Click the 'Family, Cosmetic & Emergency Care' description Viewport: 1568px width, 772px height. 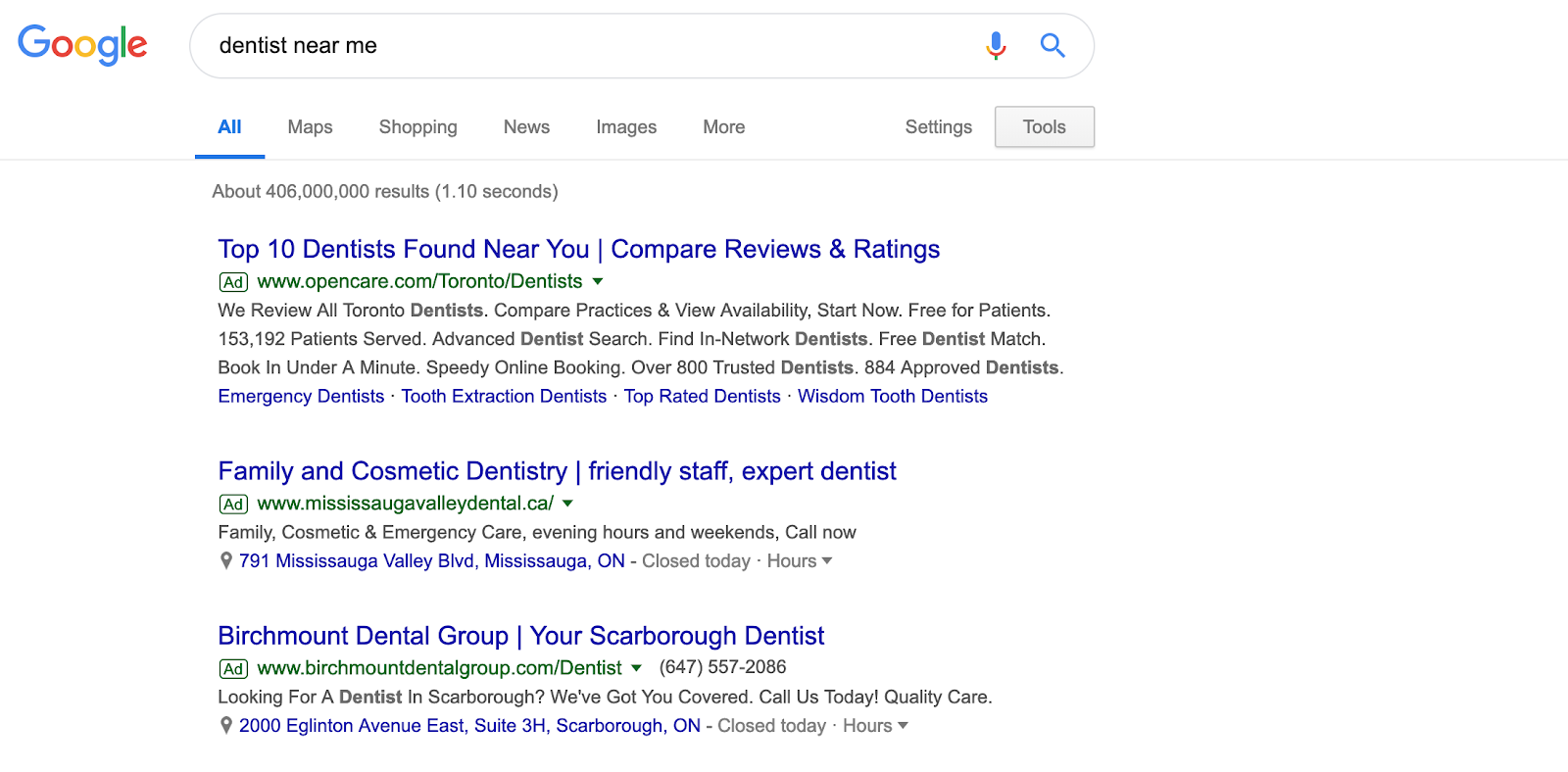tap(537, 533)
